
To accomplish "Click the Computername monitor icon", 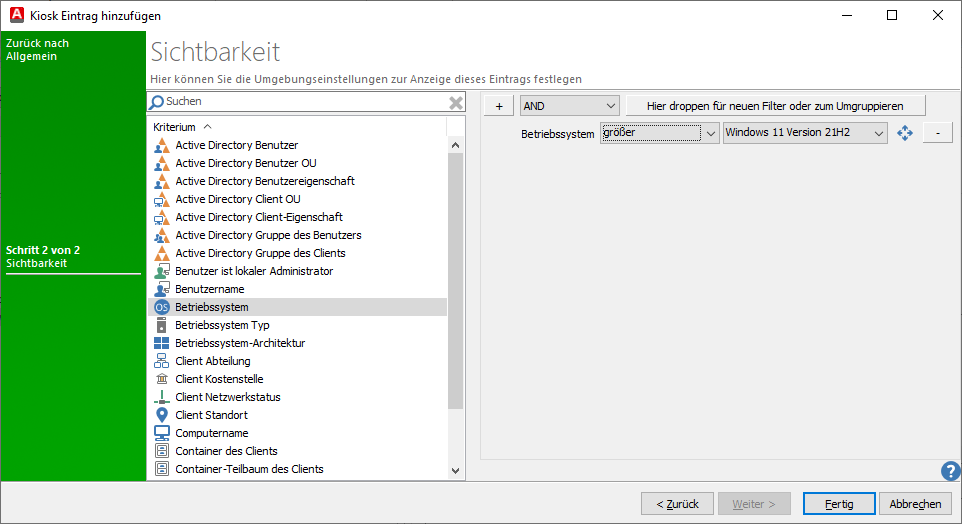I will [161, 433].
